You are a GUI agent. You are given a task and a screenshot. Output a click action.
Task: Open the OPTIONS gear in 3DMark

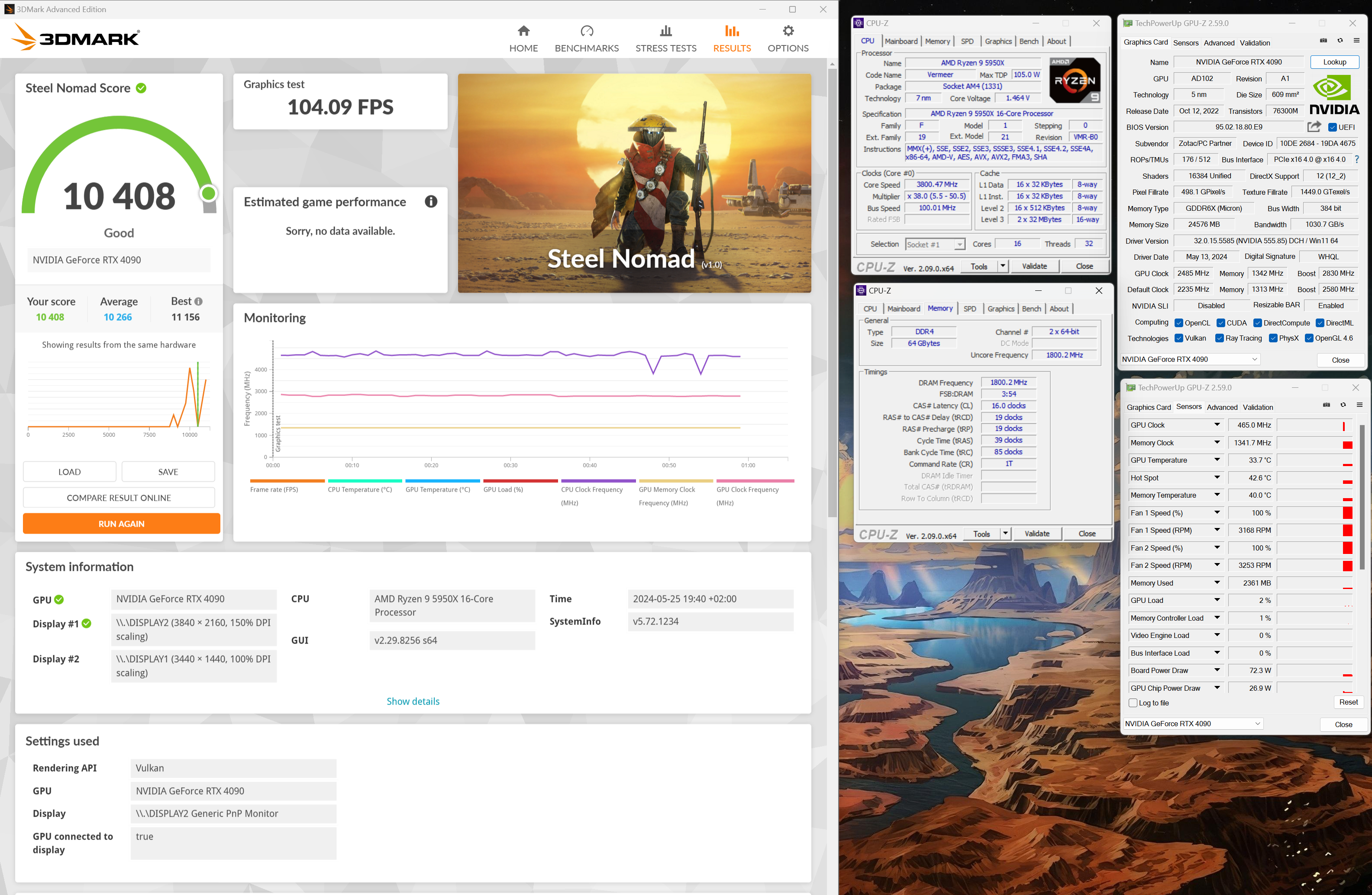click(788, 39)
